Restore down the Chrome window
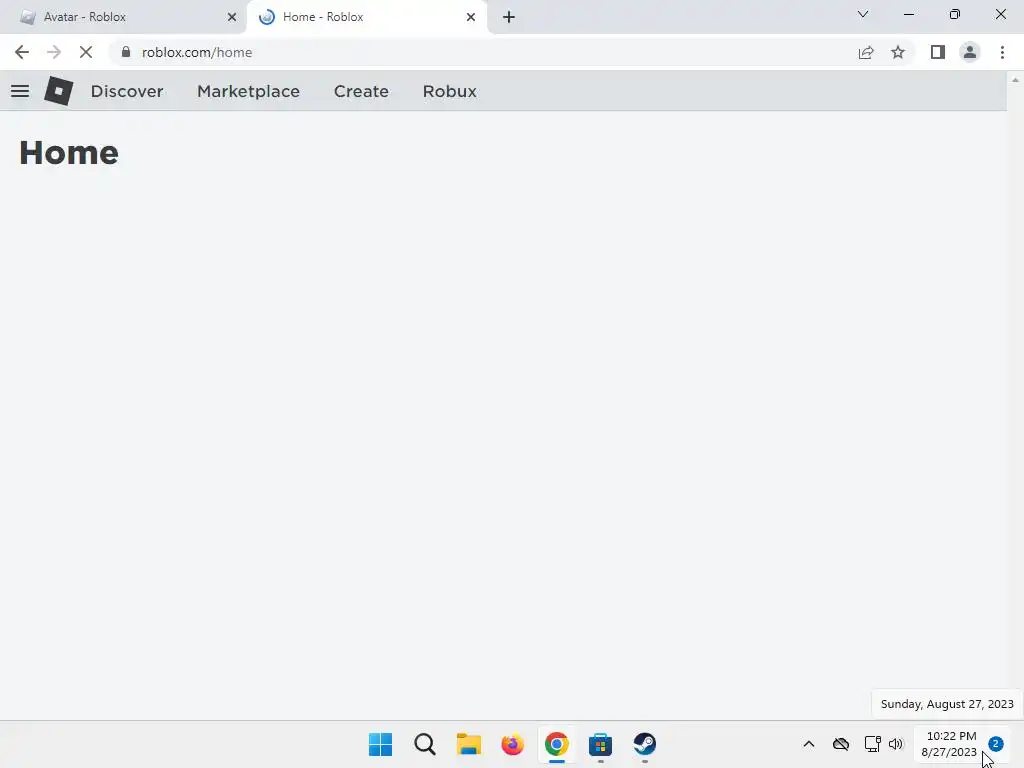The height and width of the screenshot is (768, 1024). point(955,14)
